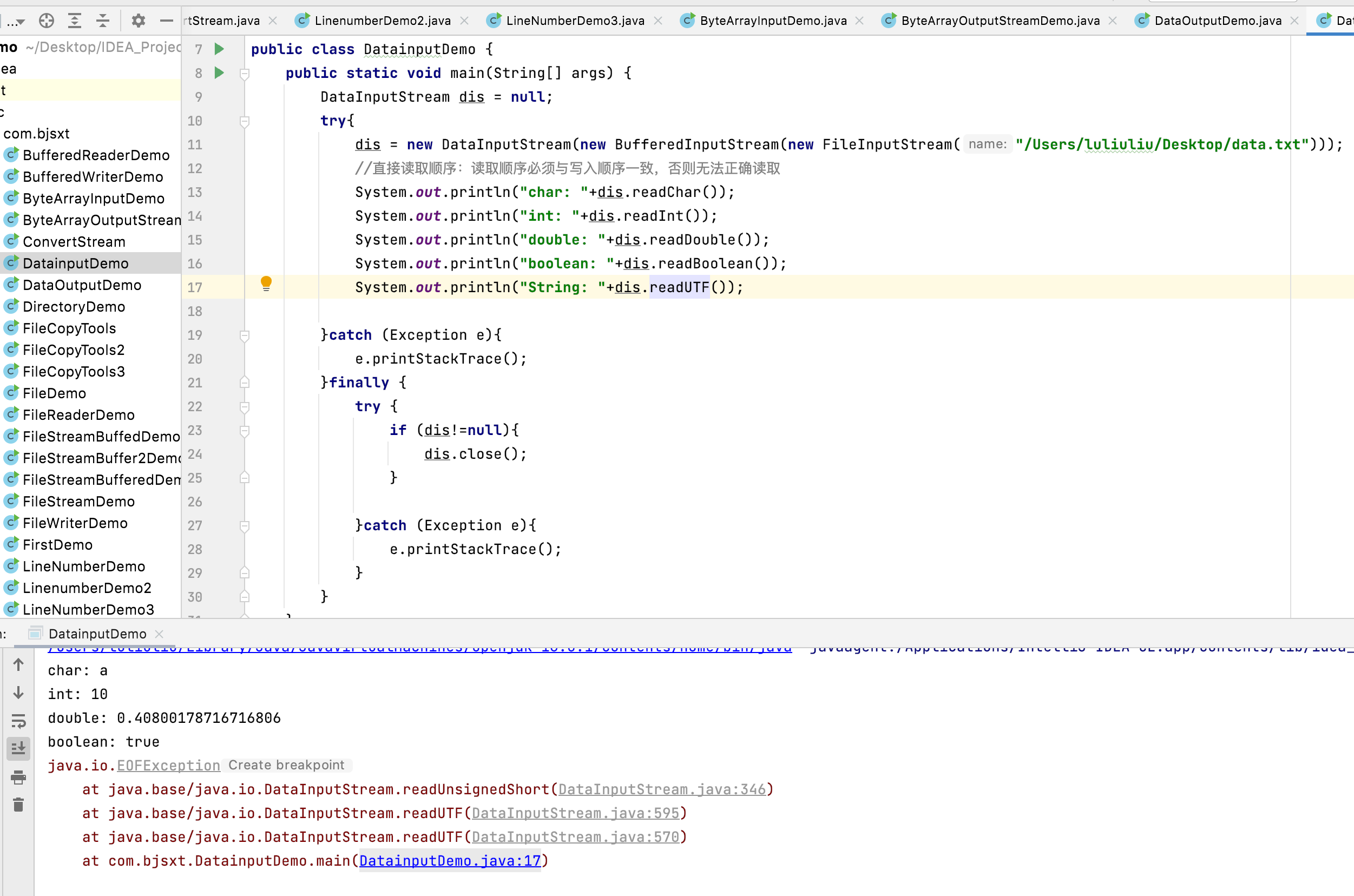Close the ByteArrayInputDemo.java tab
The image size is (1354, 896).
click(x=859, y=21)
